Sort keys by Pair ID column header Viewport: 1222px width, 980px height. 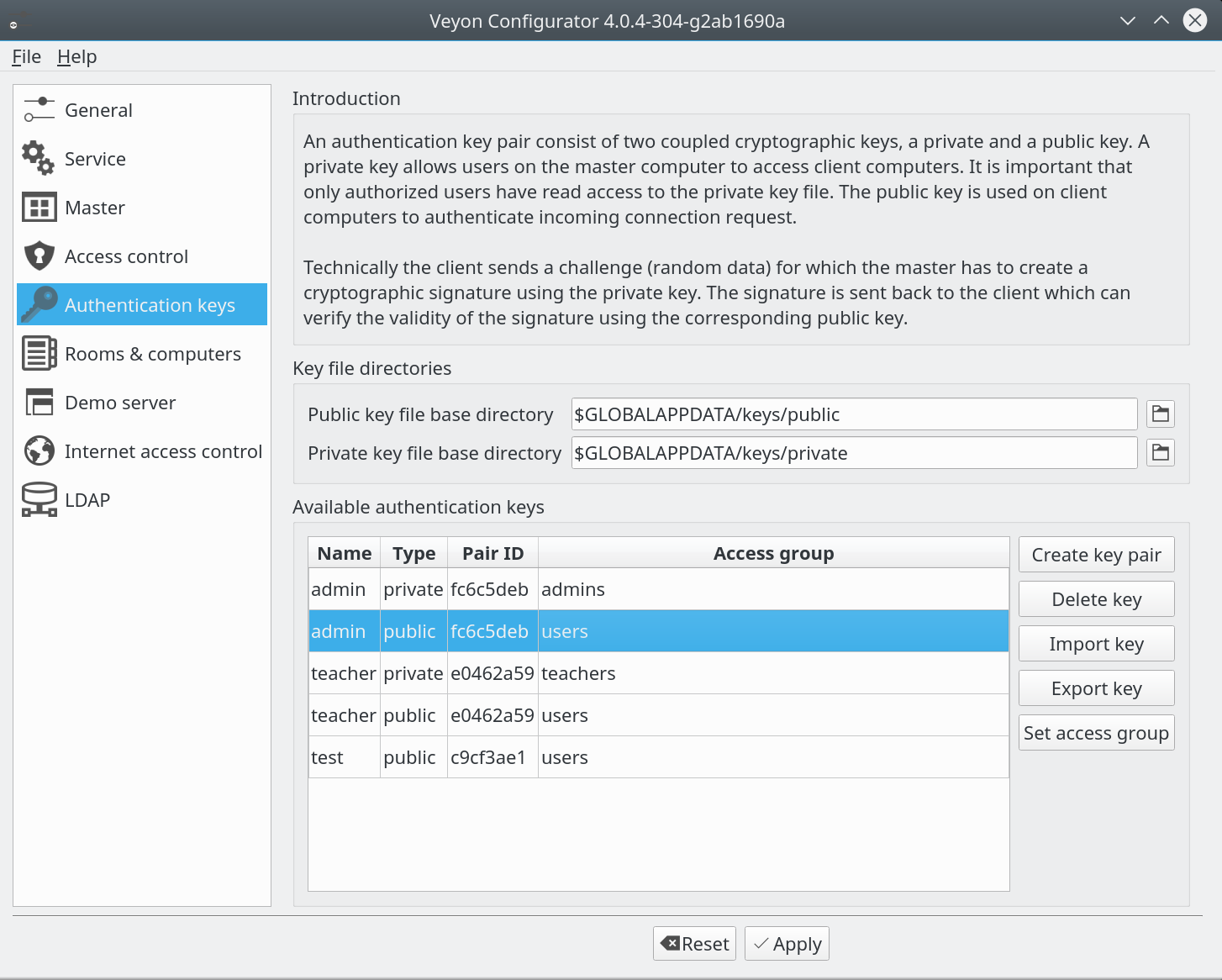pos(492,553)
